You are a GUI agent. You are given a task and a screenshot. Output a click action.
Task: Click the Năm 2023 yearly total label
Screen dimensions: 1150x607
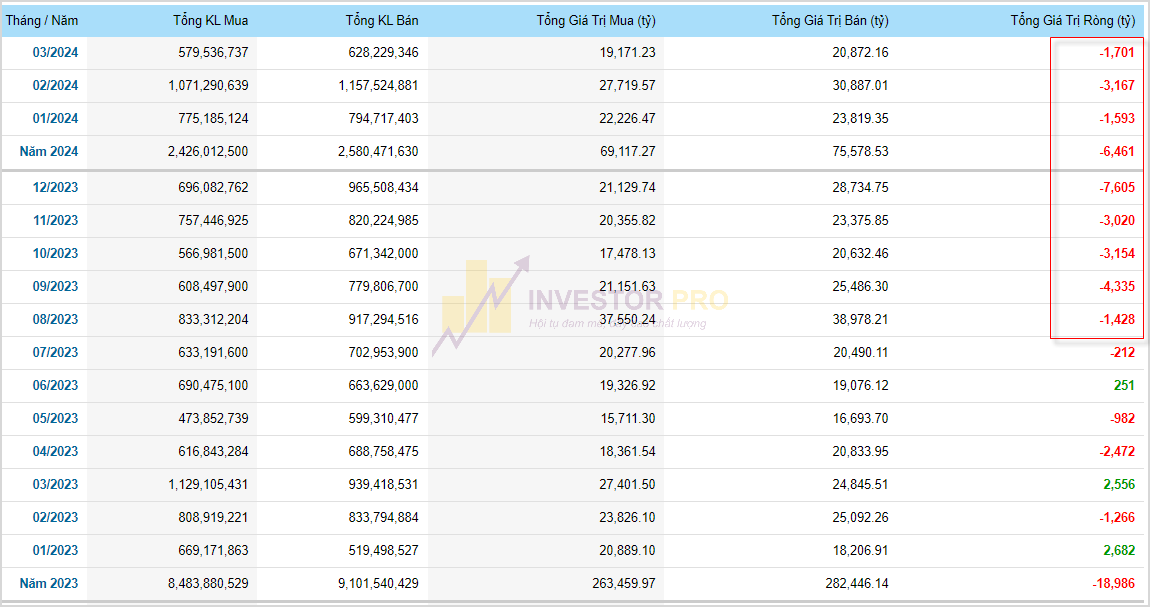pos(49,583)
